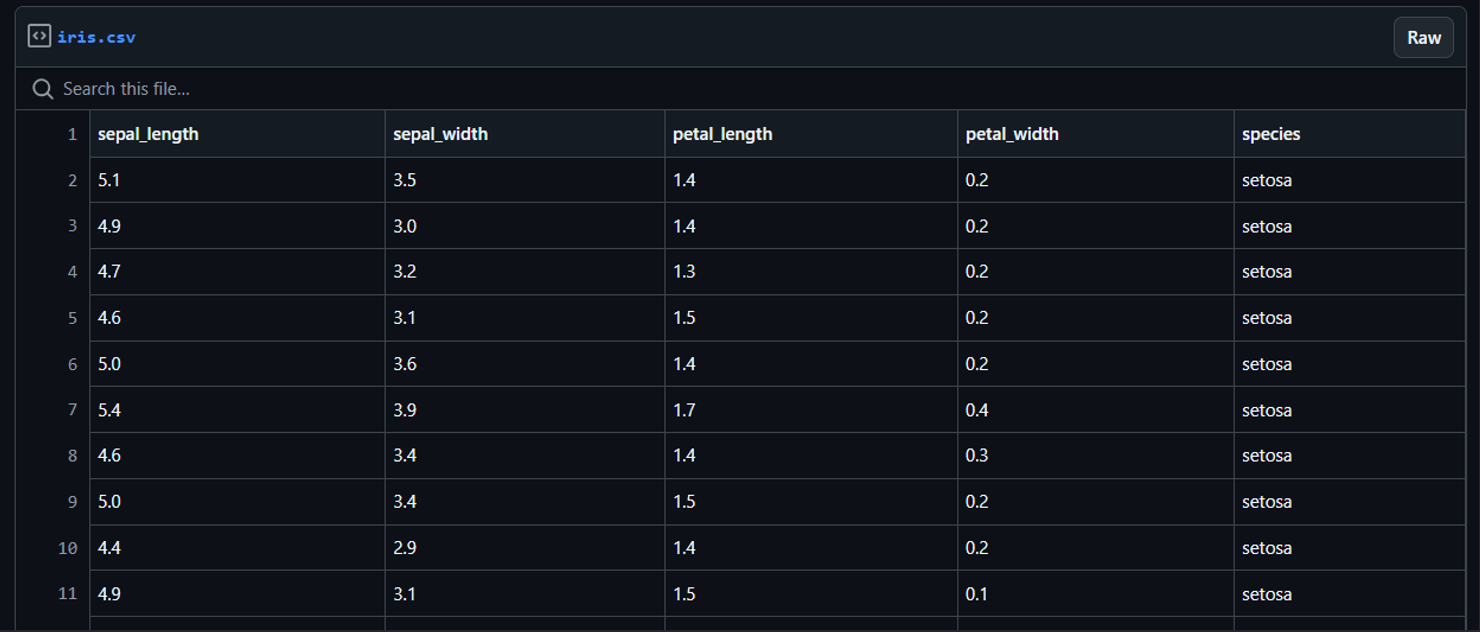This screenshot has width=1480, height=632.
Task: Click sepal_width value 2.9
Action: [405, 548]
